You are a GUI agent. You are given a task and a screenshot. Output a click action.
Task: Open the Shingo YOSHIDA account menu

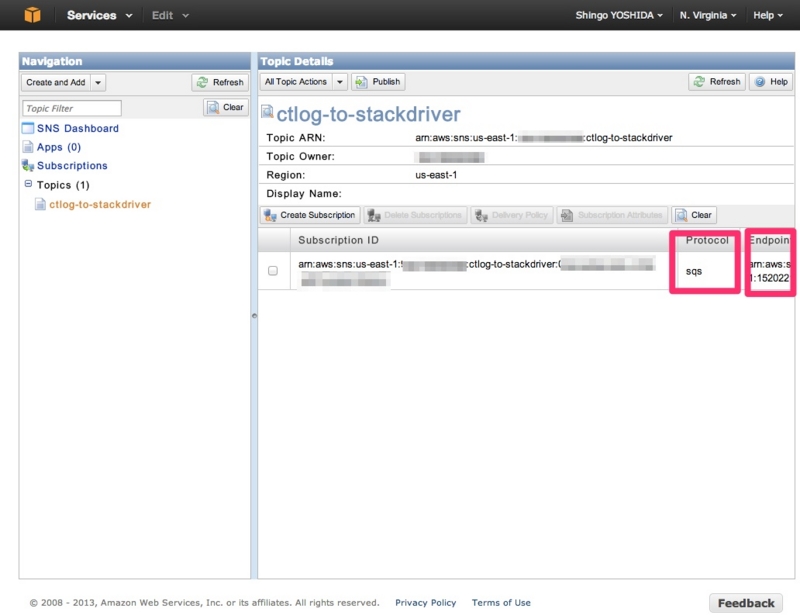click(x=619, y=15)
